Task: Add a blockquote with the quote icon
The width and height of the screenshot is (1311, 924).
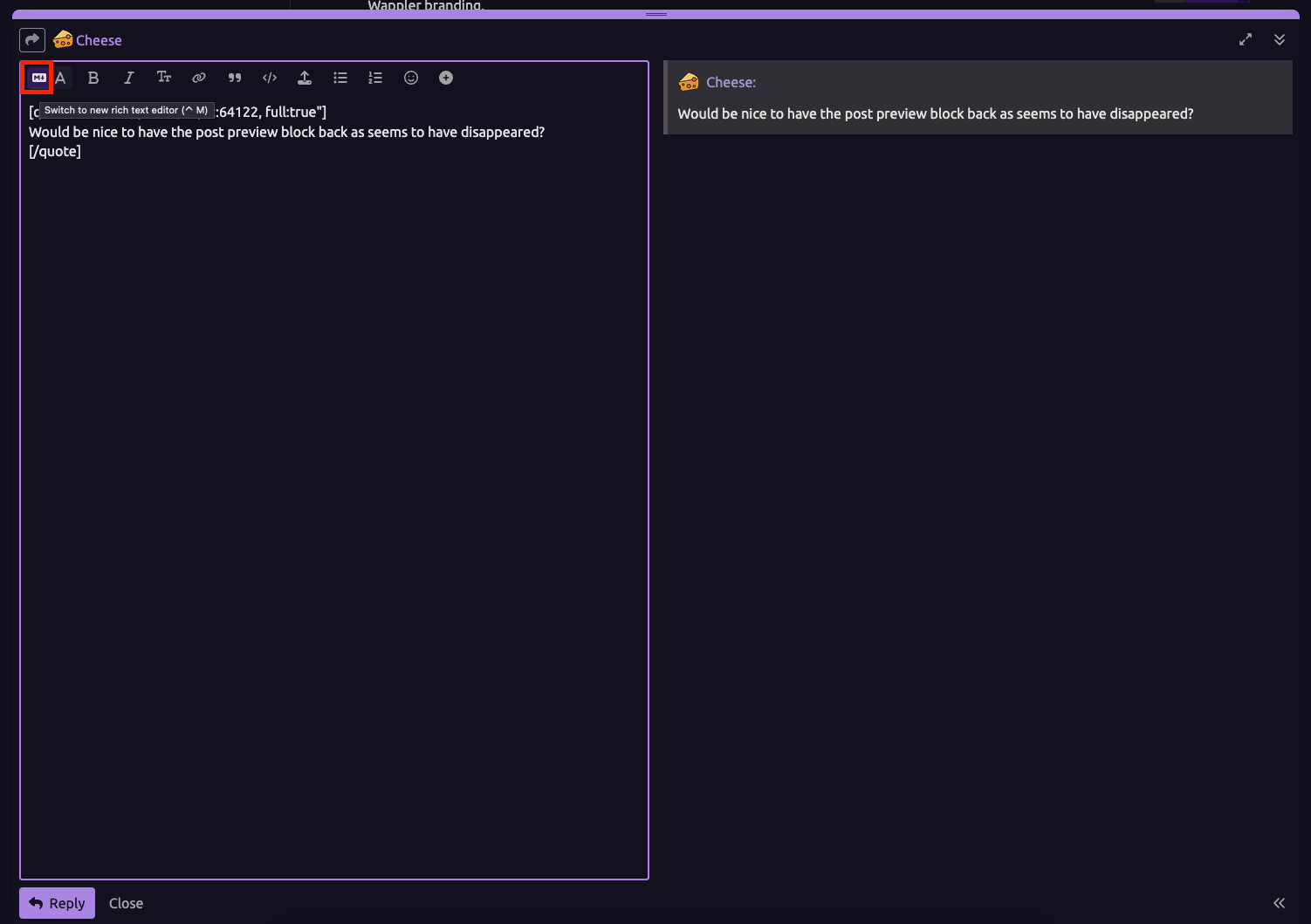Action: (x=235, y=78)
